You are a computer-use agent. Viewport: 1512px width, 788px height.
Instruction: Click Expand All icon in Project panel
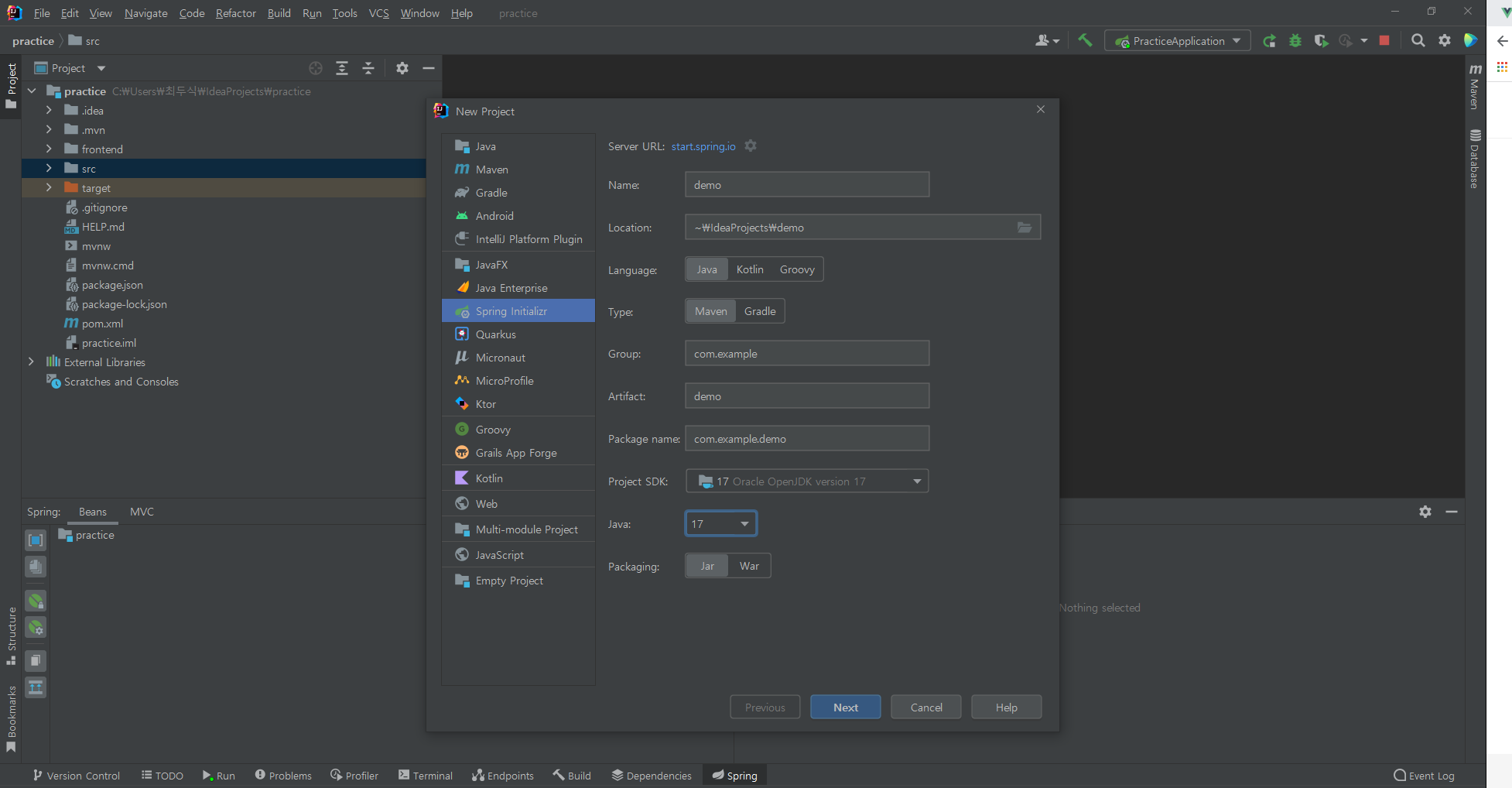point(342,68)
